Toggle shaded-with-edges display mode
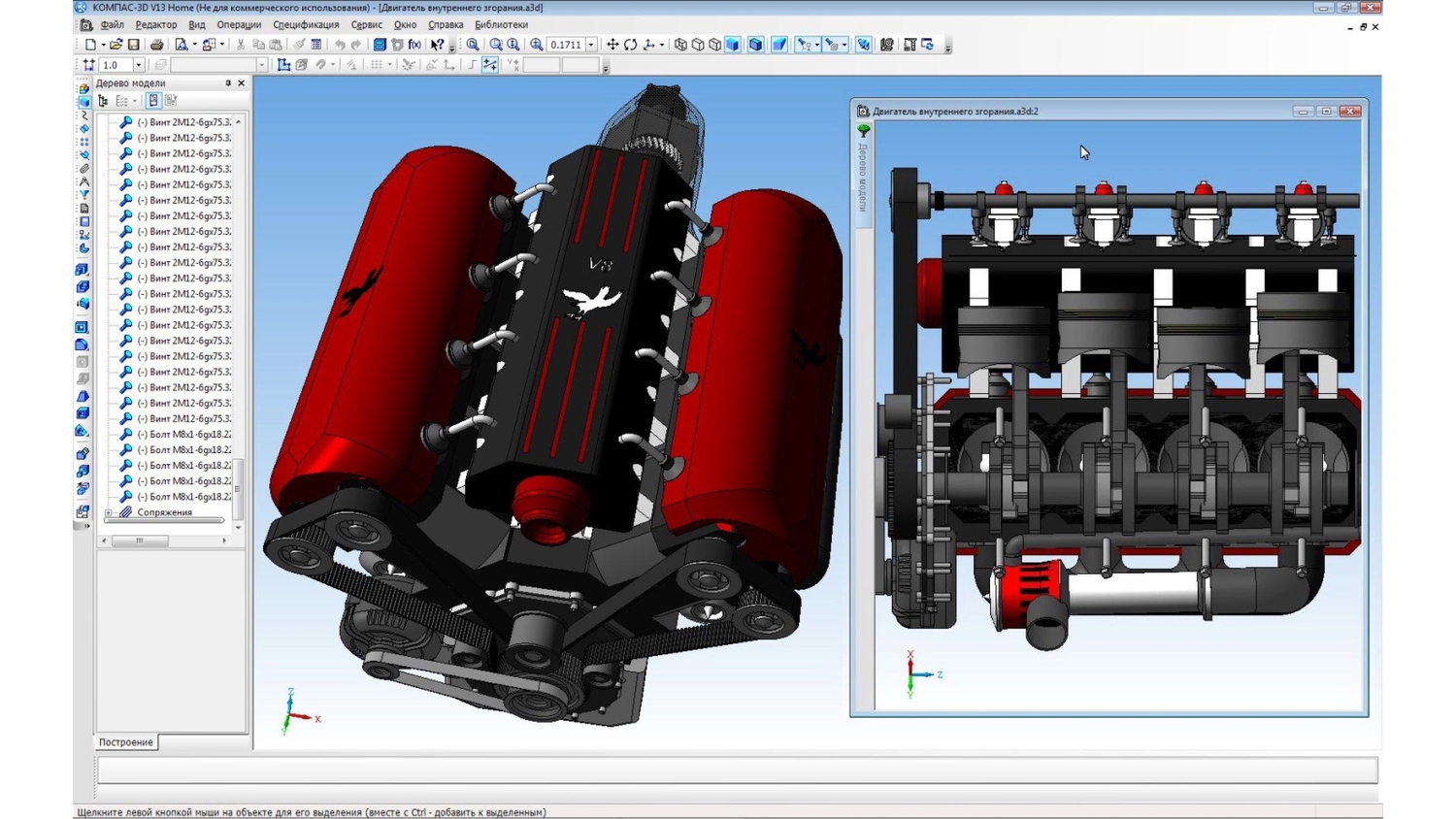Viewport: 1456px width, 819px height. tap(755, 45)
